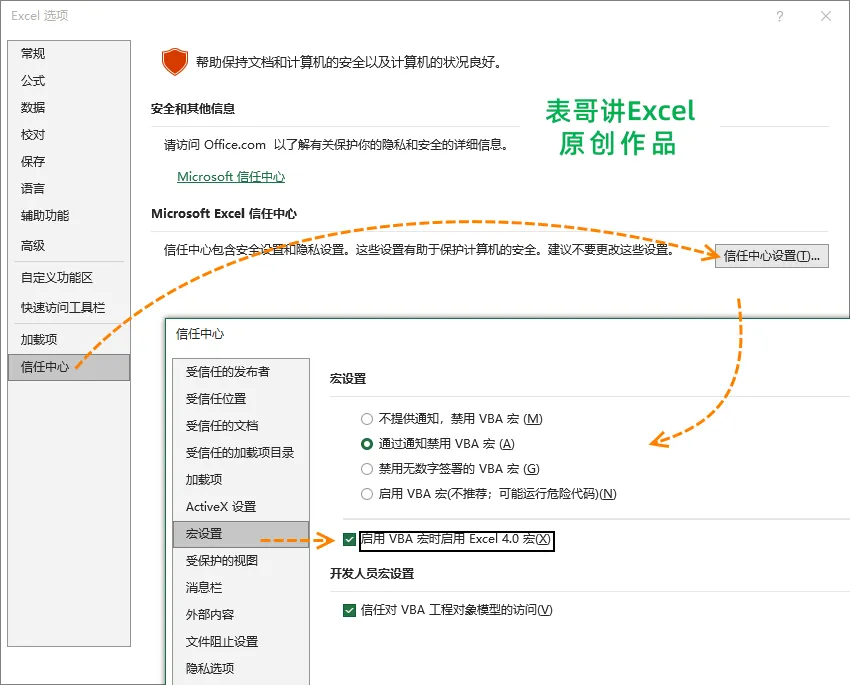Image resolution: width=850 pixels, height=685 pixels.
Task: Close the Excel Options dialog
Action: click(826, 16)
